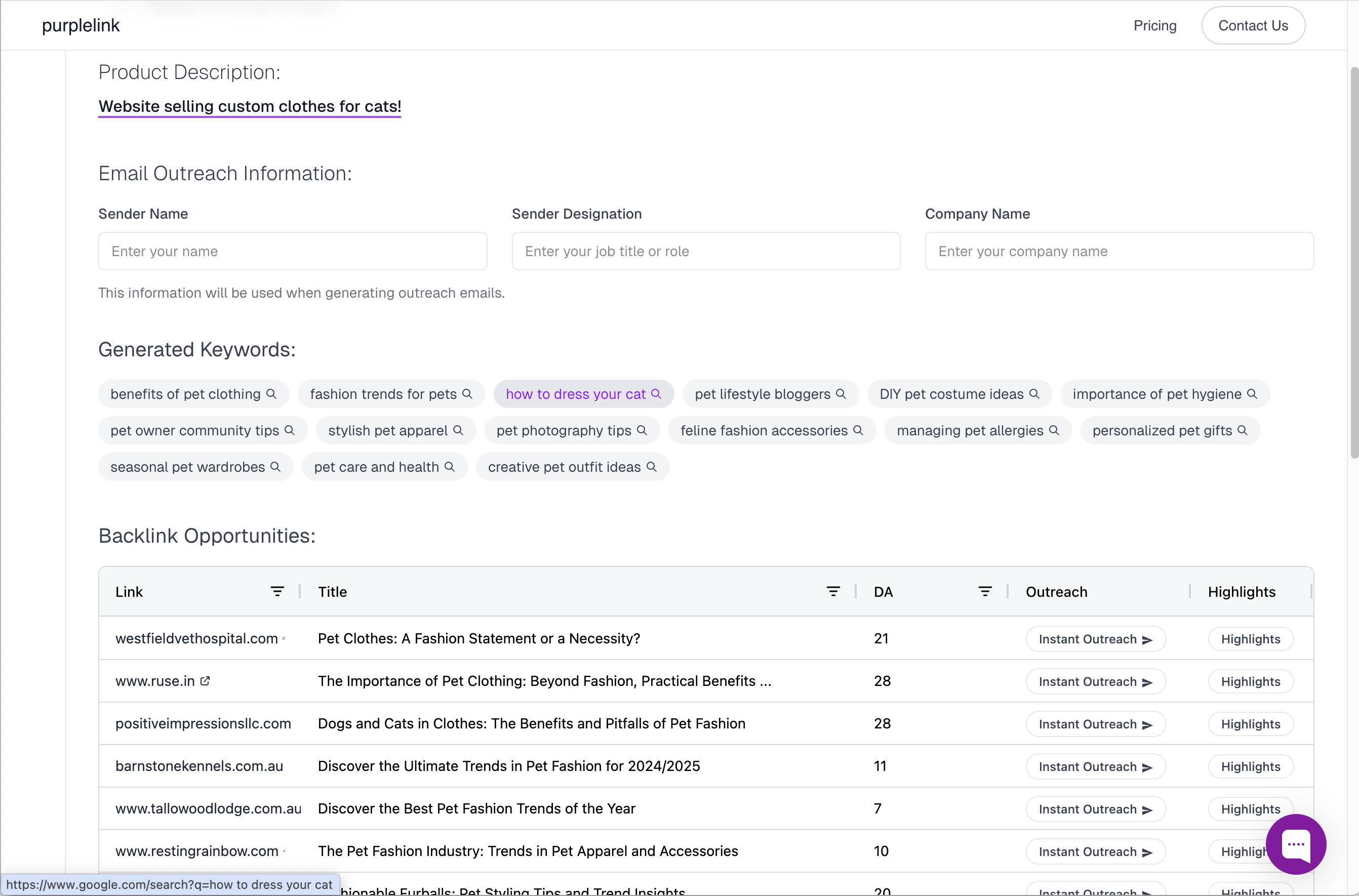Click search icon on 'pet photography tips'
Viewport: 1359px width, 896px height.
[642, 430]
